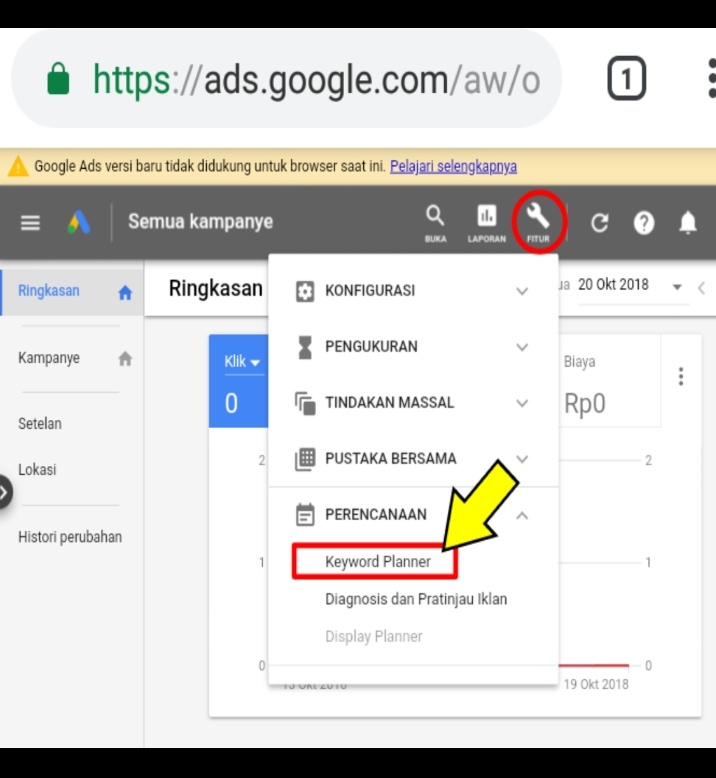Viewport: 716px width, 778px height.
Task: Expand the side panel arrow handle
Action: click(x=5, y=492)
